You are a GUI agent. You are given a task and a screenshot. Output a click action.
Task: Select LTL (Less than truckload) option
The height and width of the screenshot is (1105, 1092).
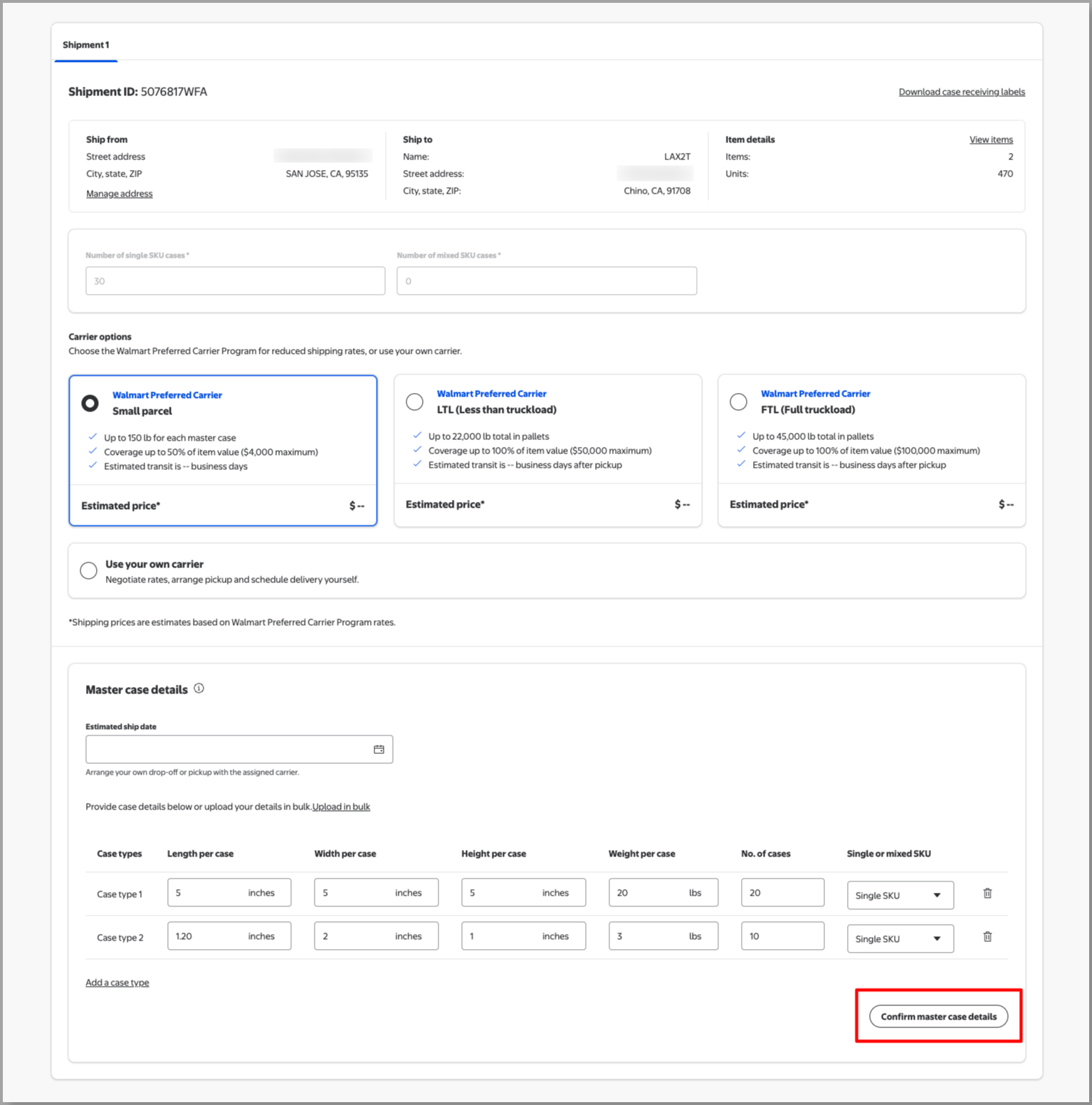[x=414, y=402]
